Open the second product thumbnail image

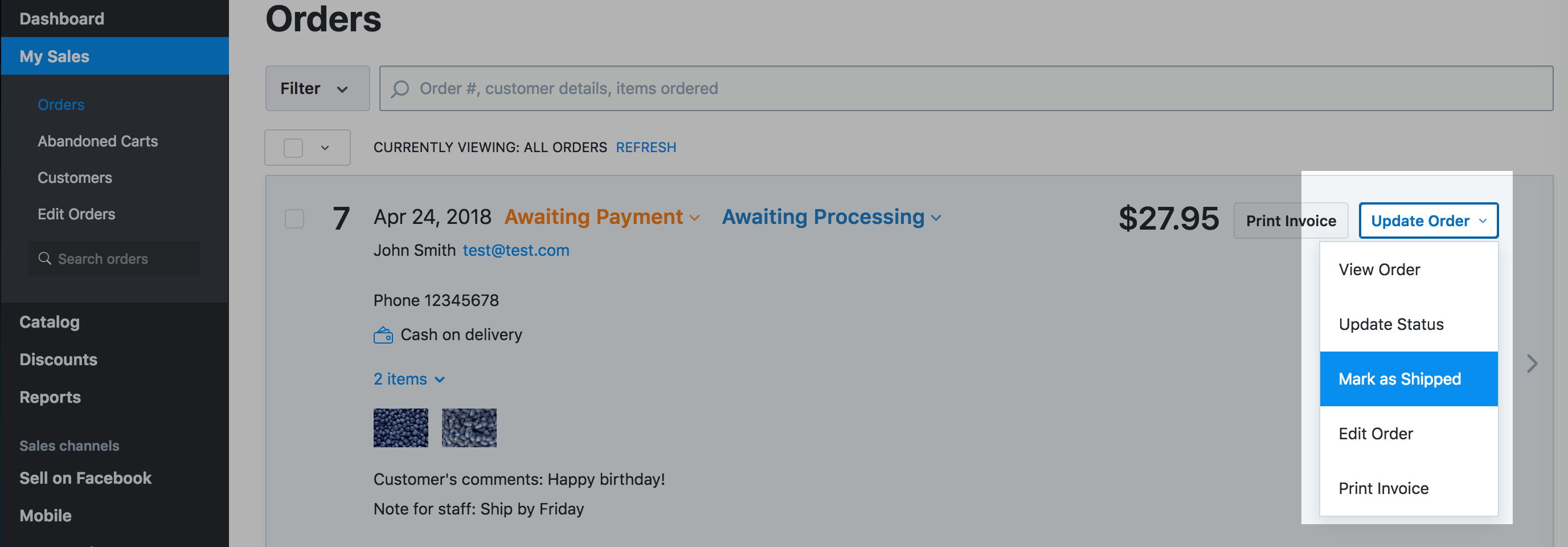469,427
